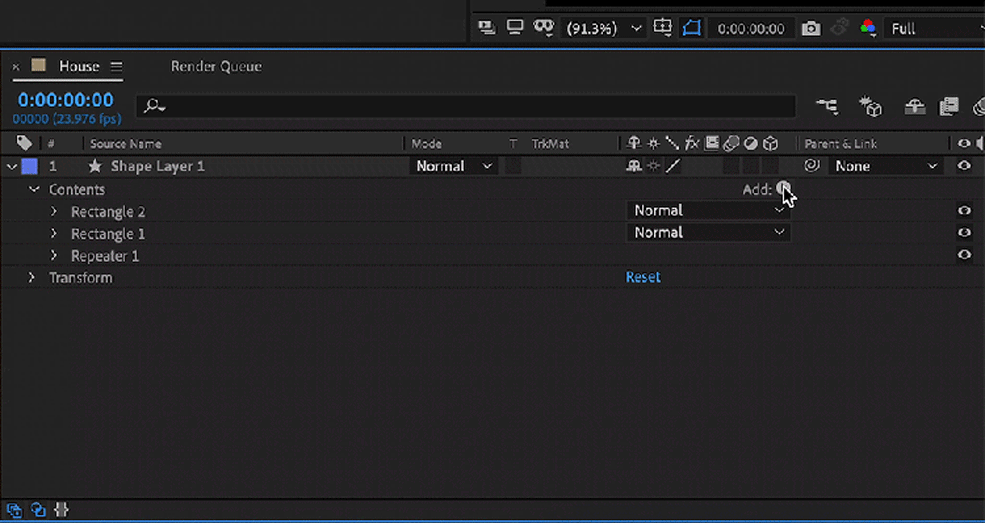Viewport: 985px width, 523px height.
Task: Click in the timeline layer search field
Action: pyautogui.click(x=466, y=106)
